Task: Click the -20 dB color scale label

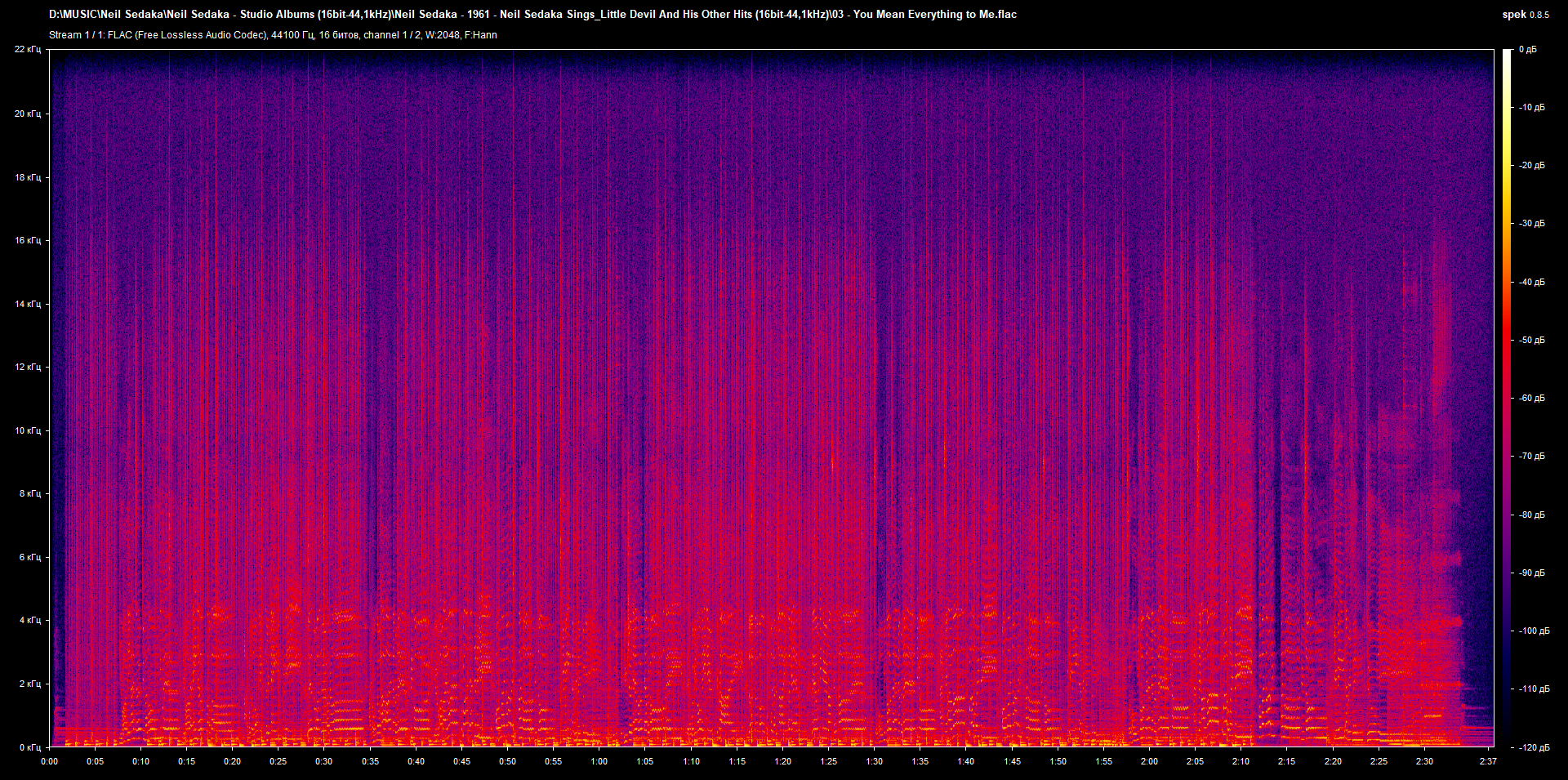Action: (x=1531, y=165)
